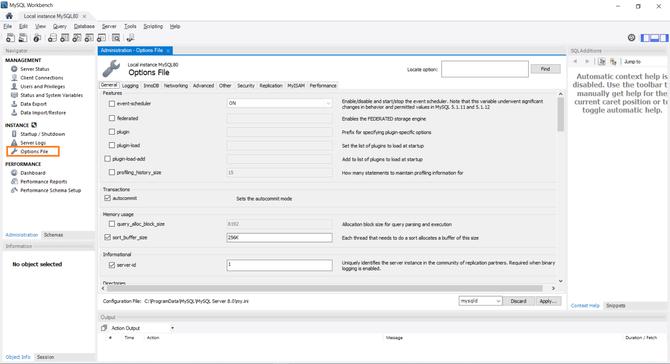Screen dimensions: 670x364
Task: Click the Action Output copy icon
Action: (x=104, y=328)
